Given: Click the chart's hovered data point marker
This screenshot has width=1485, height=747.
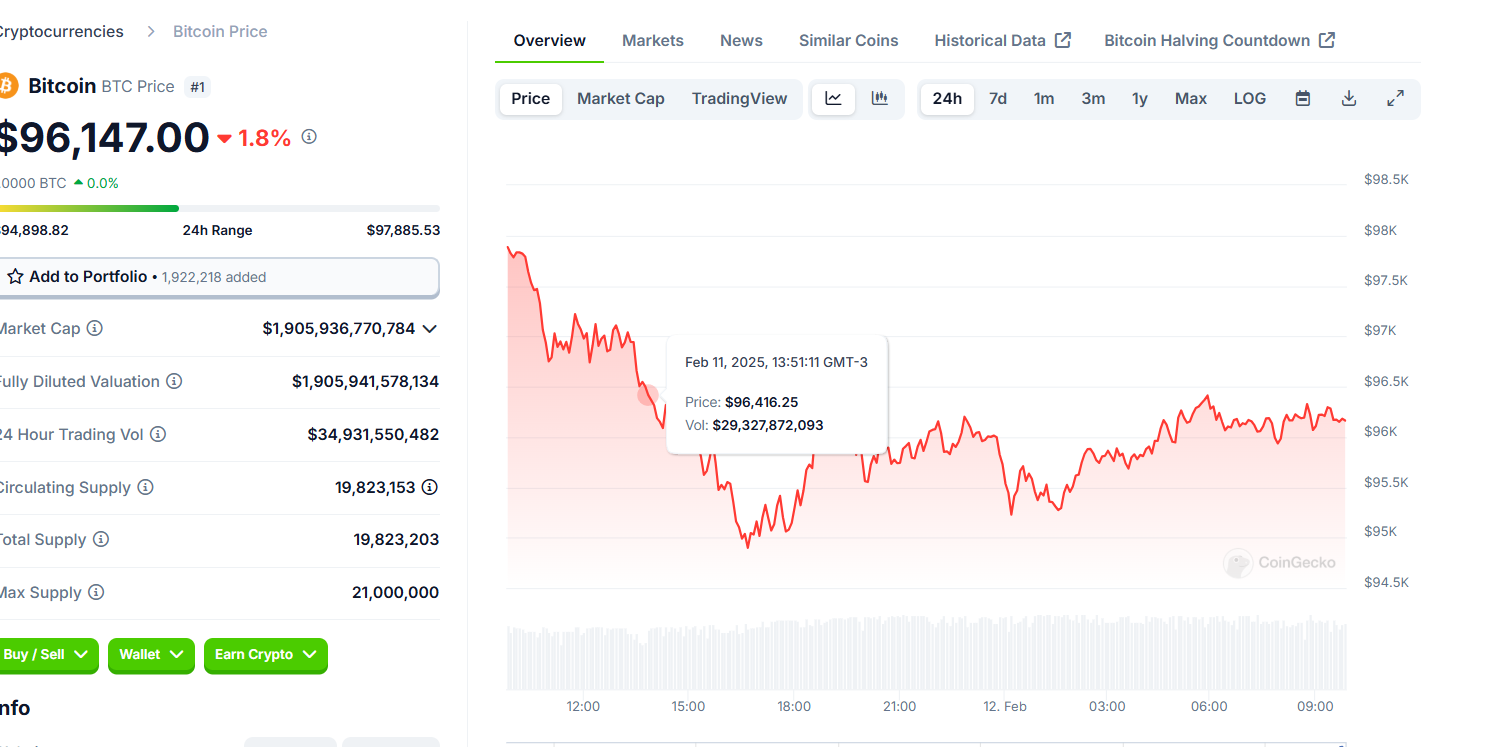Looking at the screenshot, I should tap(647, 394).
